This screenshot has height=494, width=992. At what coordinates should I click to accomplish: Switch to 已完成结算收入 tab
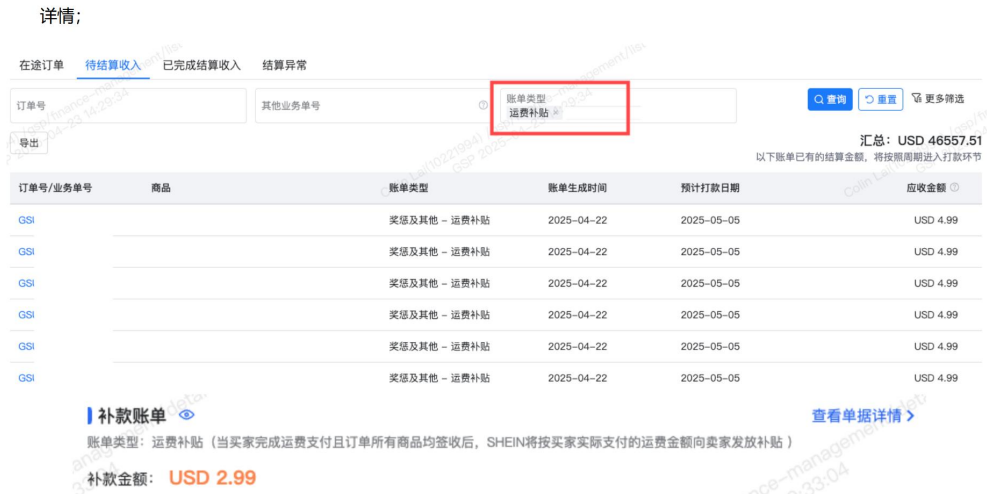[202, 65]
